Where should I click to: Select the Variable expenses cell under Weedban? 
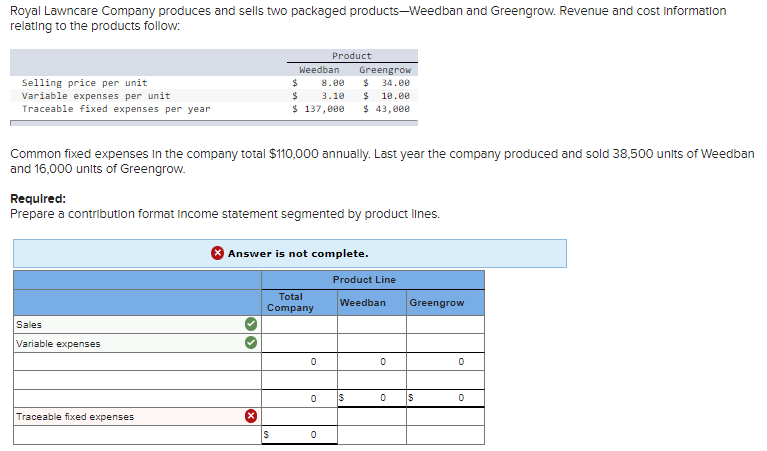pyautogui.click(x=372, y=343)
